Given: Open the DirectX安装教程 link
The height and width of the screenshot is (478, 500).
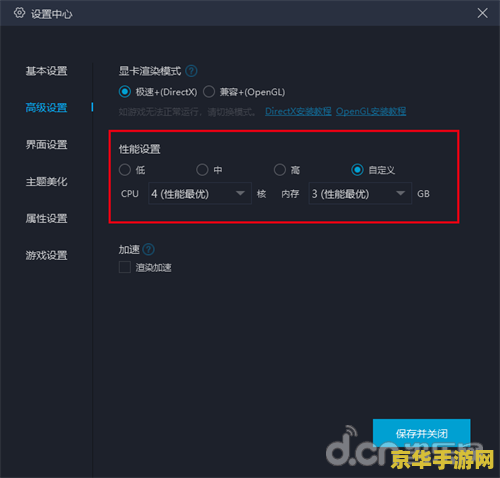Looking at the screenshot, I should (x=298, y=111).
